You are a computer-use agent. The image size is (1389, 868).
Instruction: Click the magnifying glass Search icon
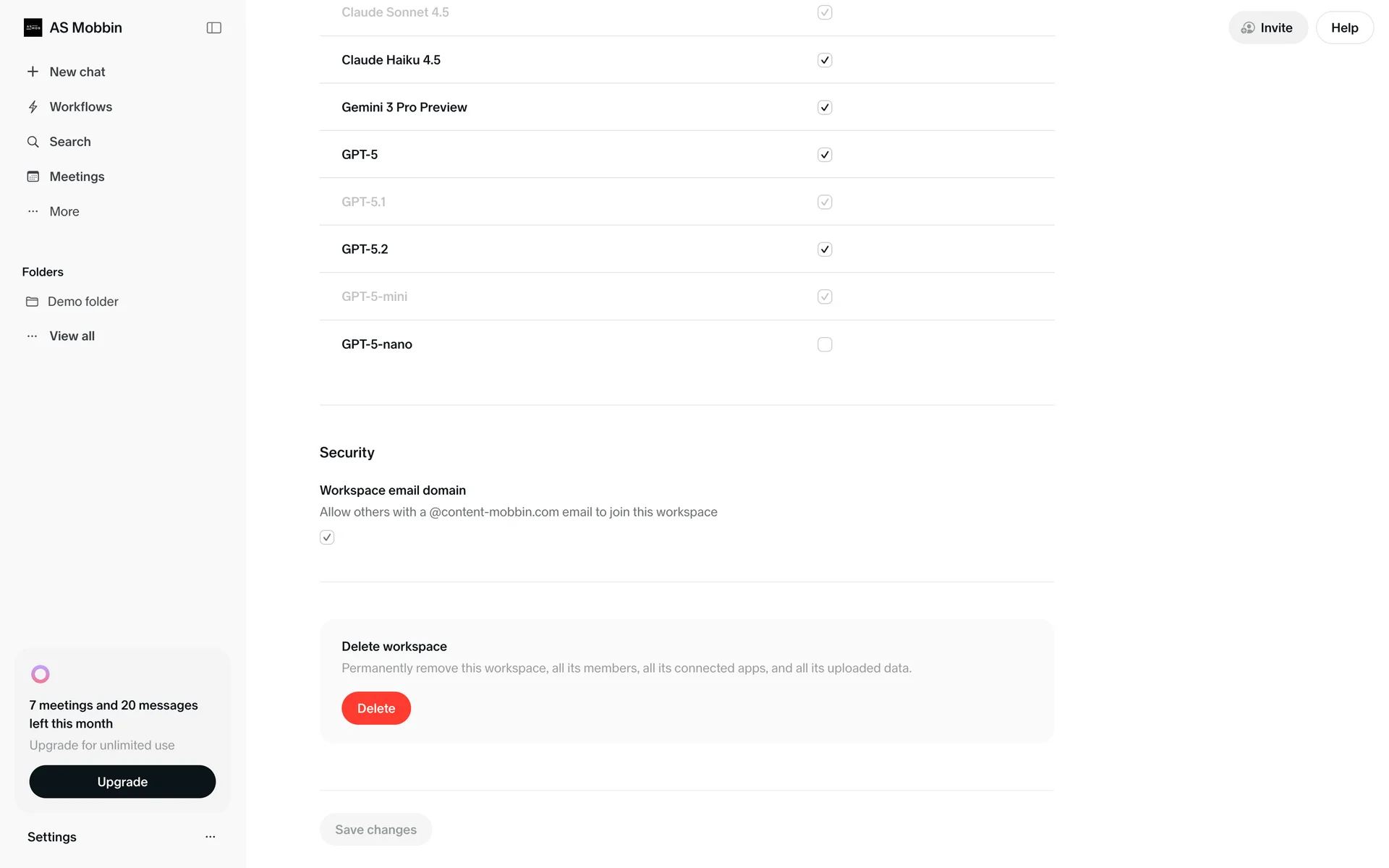point(33,142)
